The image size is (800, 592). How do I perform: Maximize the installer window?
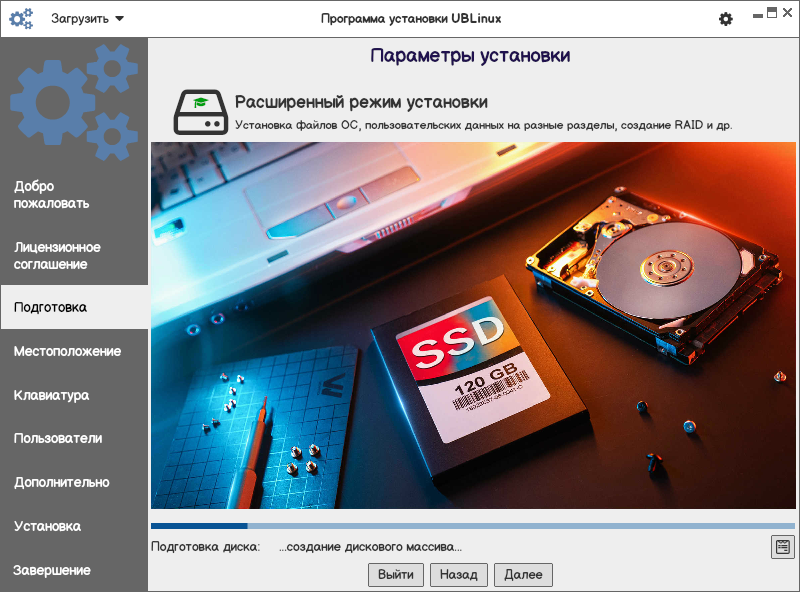[x=772, y=13]
